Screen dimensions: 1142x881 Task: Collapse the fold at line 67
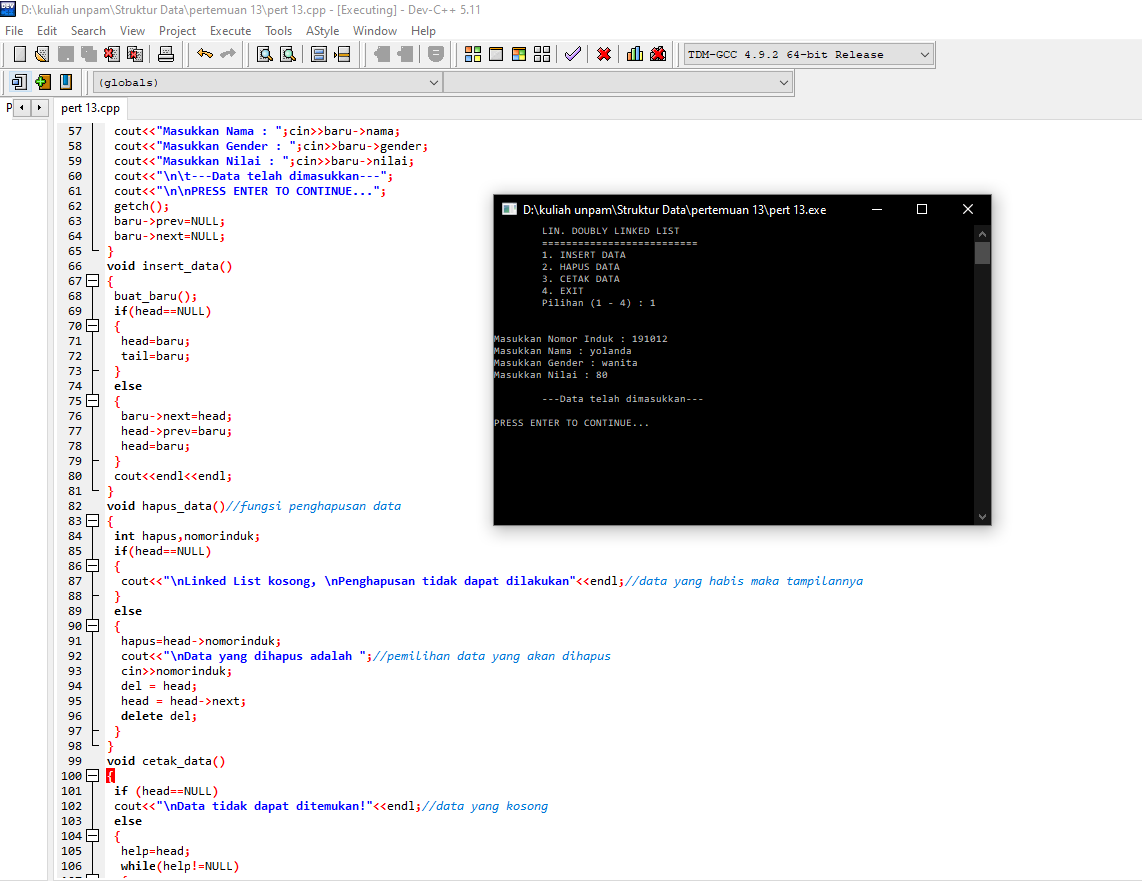point(92,280)
